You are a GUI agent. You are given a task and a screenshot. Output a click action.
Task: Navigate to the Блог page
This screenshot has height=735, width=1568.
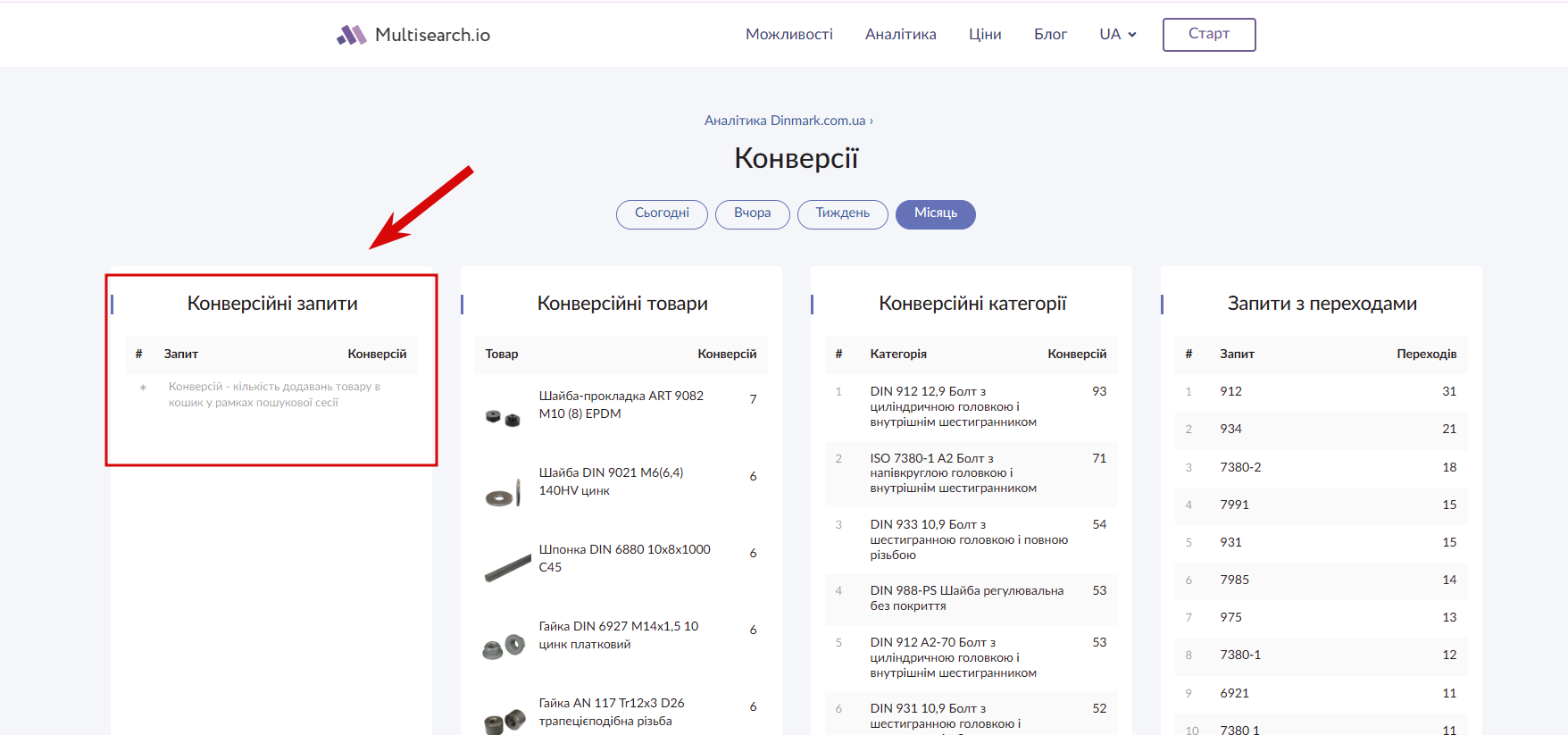pyautogui.click(x=1050, y=35)
